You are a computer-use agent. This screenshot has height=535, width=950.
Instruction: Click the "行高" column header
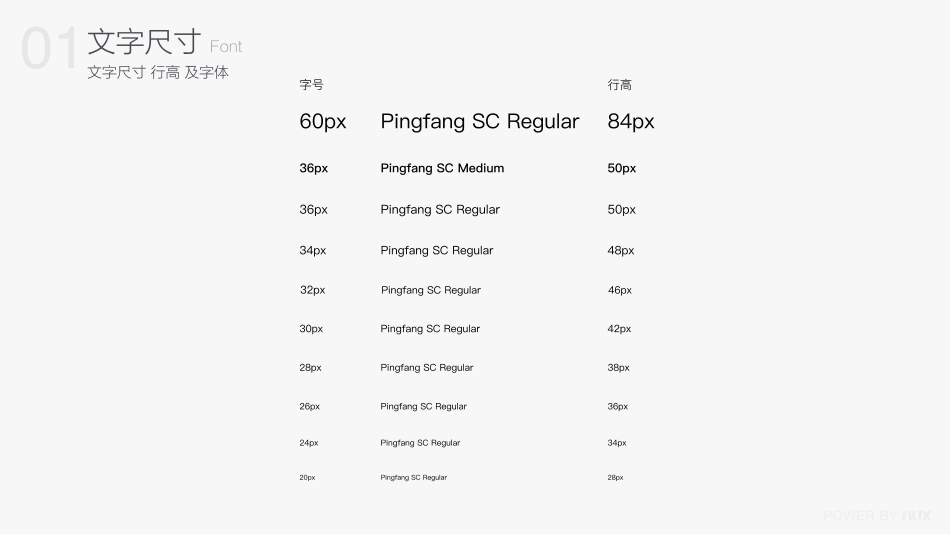pyautogui.click(x=620, y=85)
